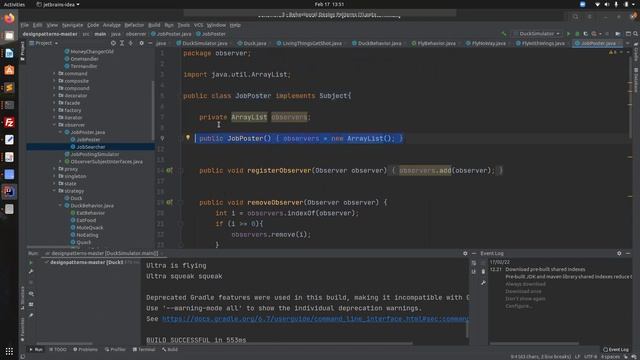Toggle the Gradle side panel button
Viewport: 640px width, 360px height.
[x=636, y=51]
